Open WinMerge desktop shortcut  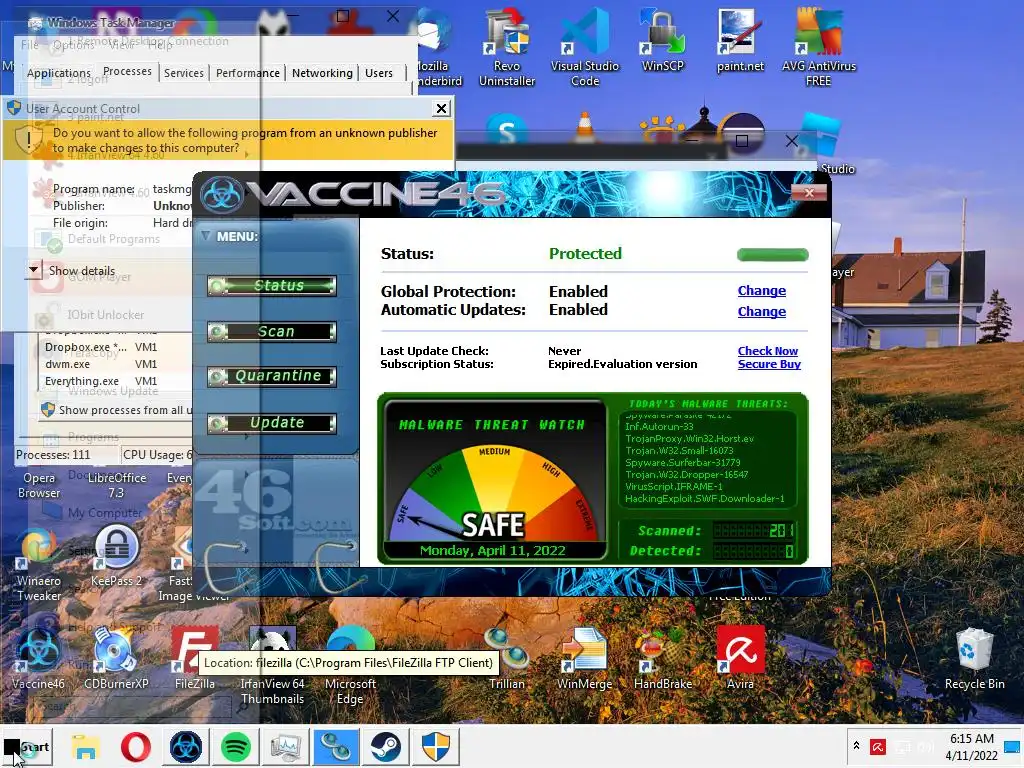pyautogui.click(x=584, y=656)
